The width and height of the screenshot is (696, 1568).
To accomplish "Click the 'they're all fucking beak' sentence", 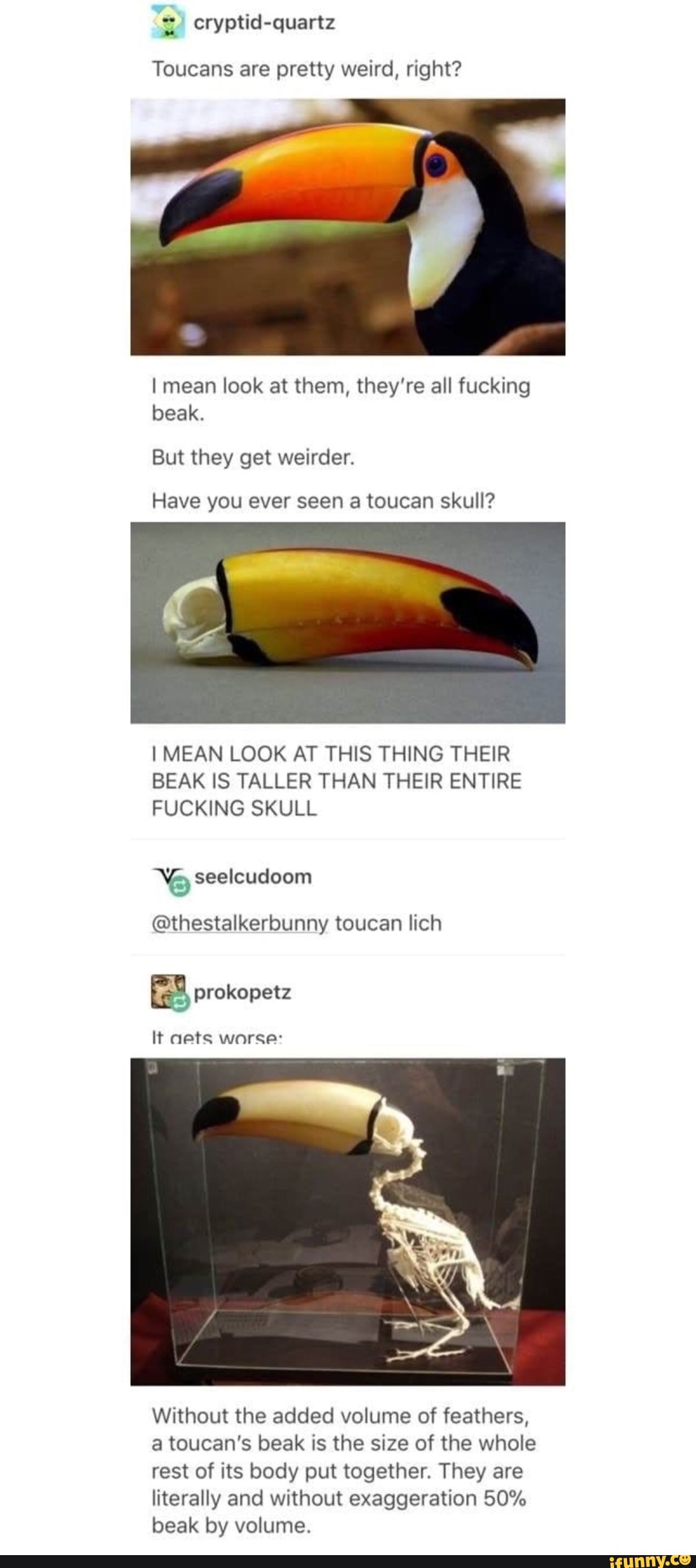I will coord(341,399).
